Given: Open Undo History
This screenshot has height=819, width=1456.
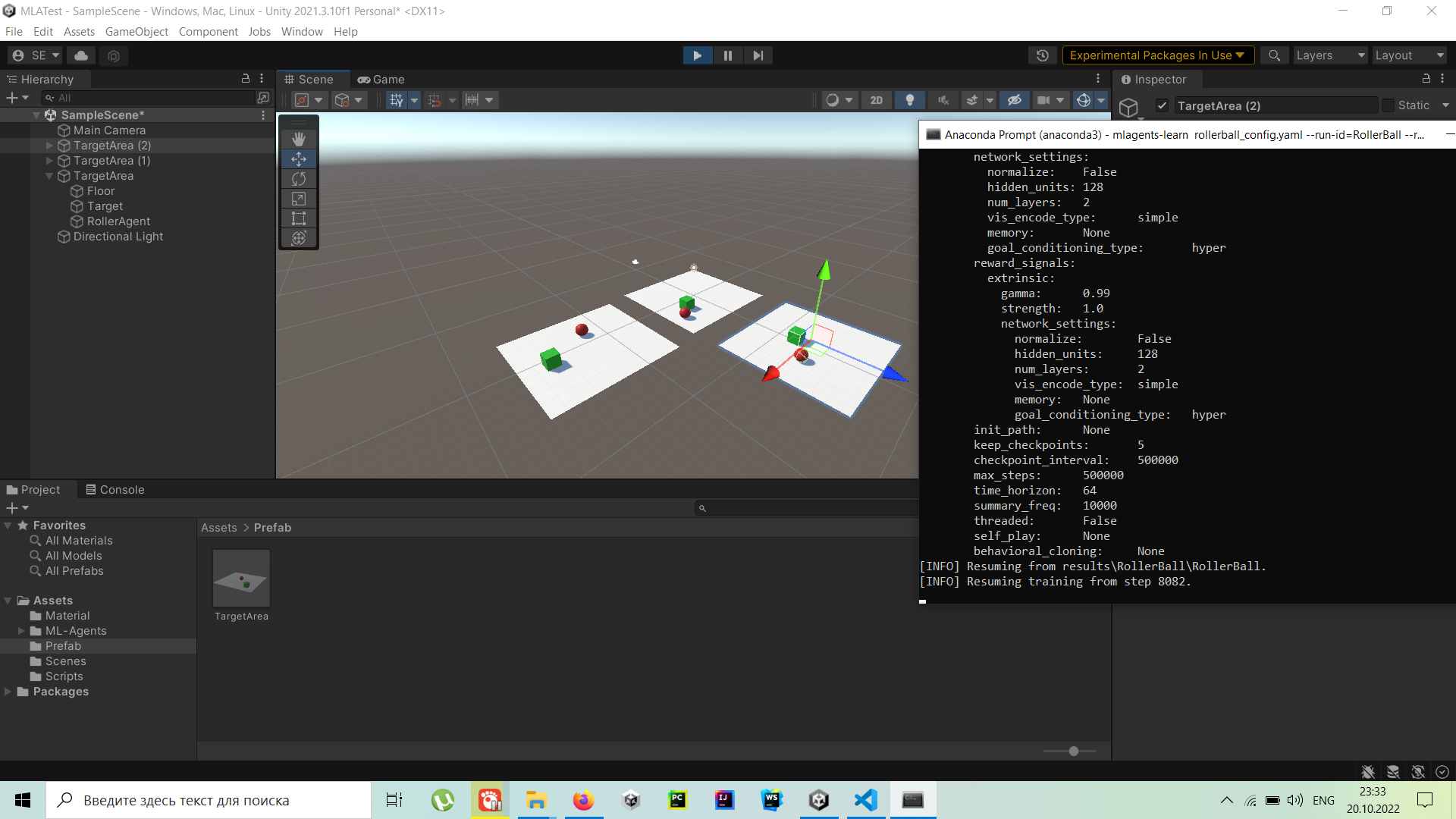Looking at the screenshot, I should coord(1043,55).
